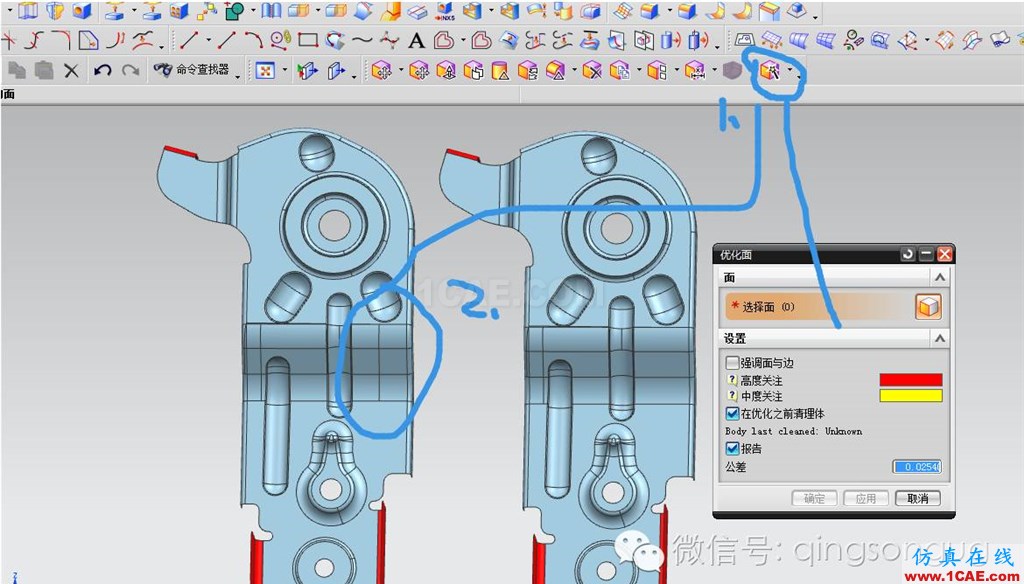This screenshot has width=1024, height=584.
Task: Click the face selection cube icon in dialog
Action: (928, 306)
